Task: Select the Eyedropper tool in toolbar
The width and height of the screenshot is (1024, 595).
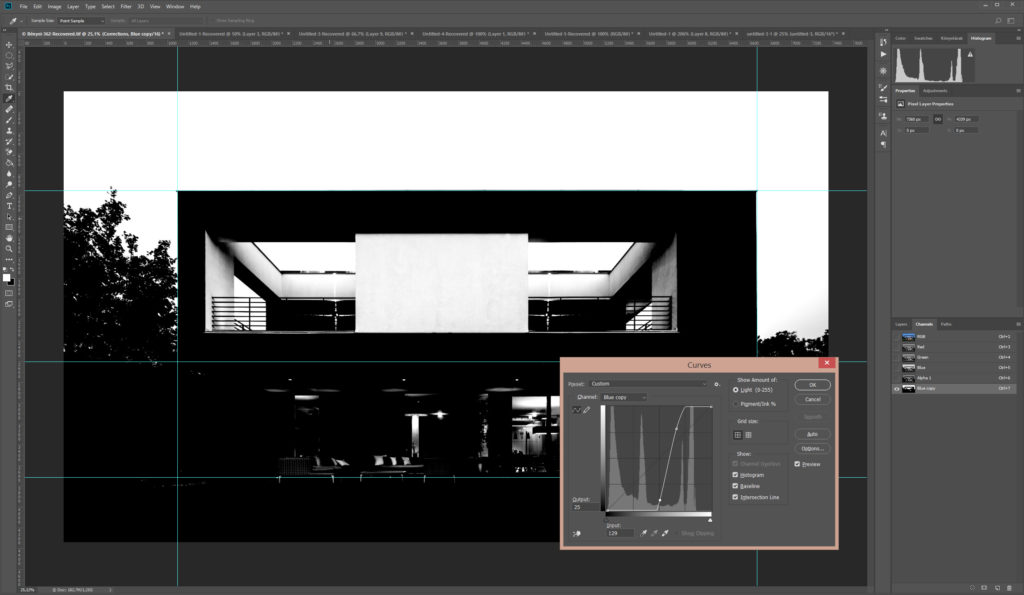Action: coord(9,99)
